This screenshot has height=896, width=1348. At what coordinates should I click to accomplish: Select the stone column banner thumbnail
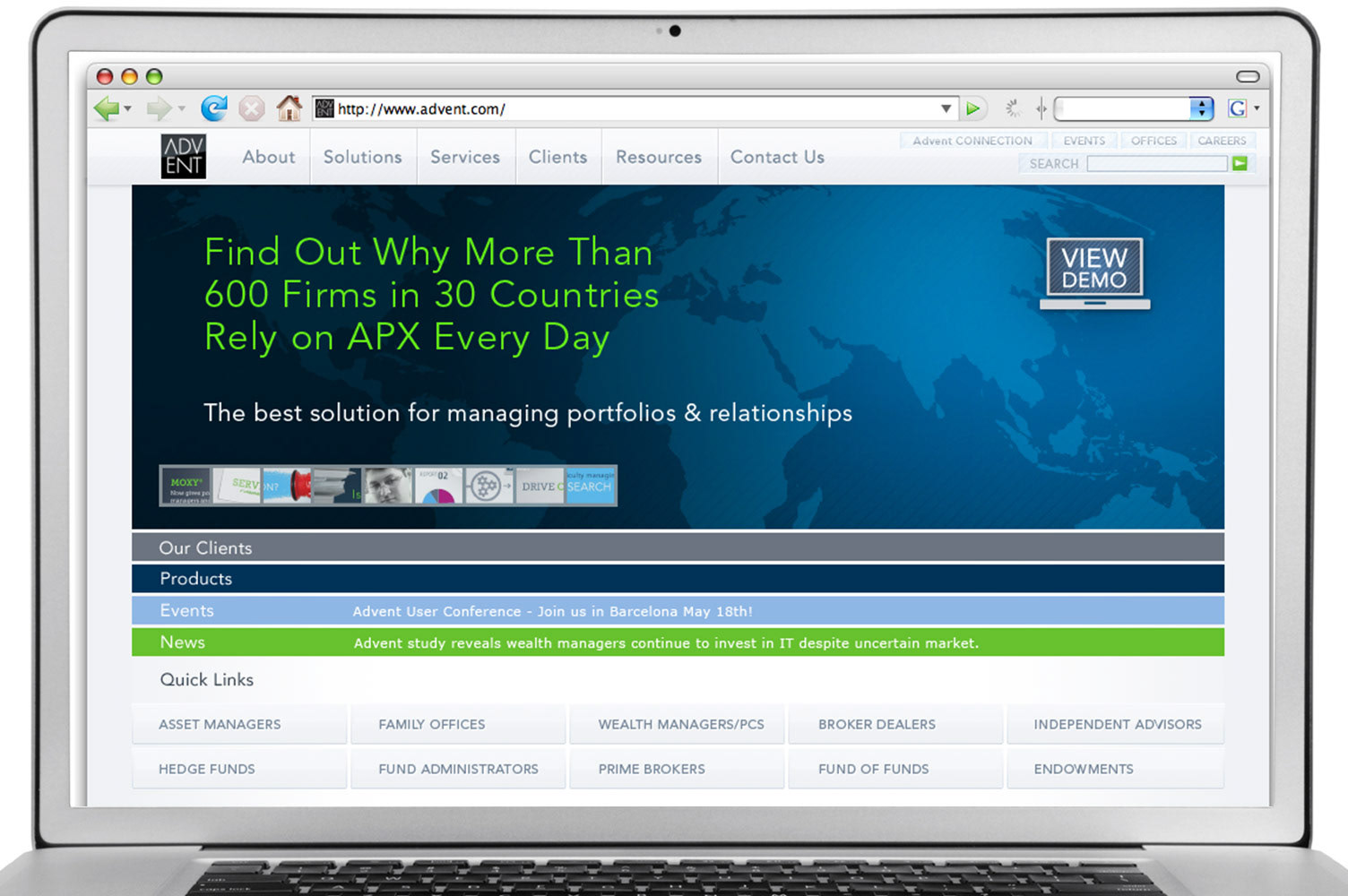pos(338,486)
